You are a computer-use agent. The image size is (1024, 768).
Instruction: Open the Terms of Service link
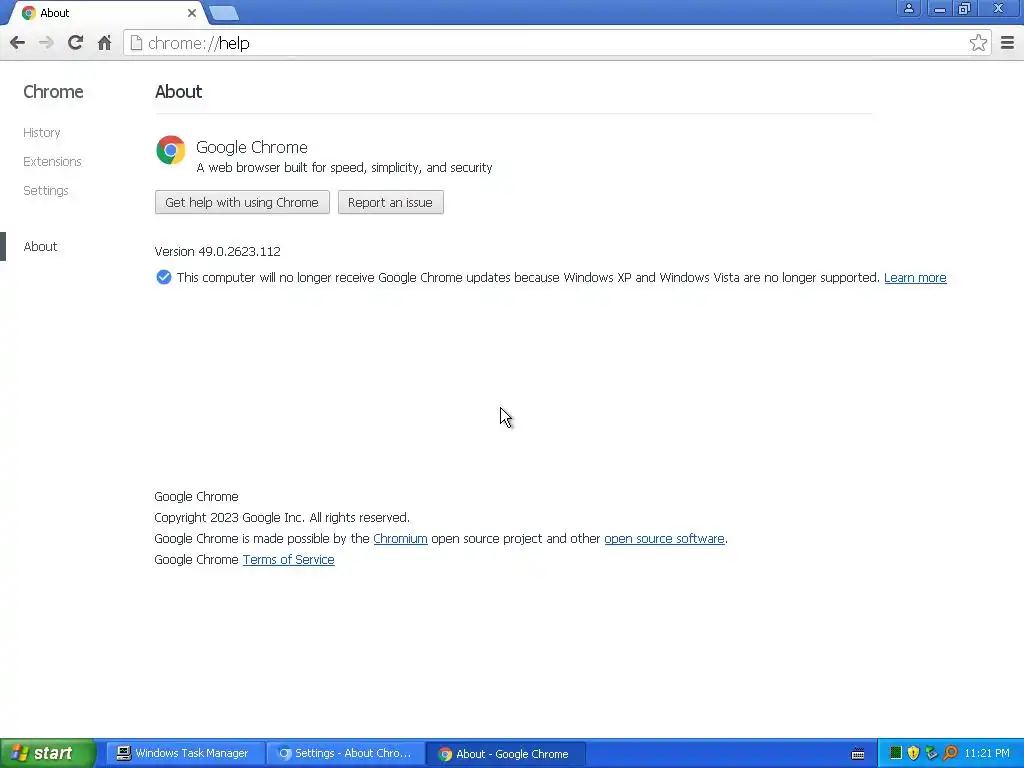[x=289, y=560]
